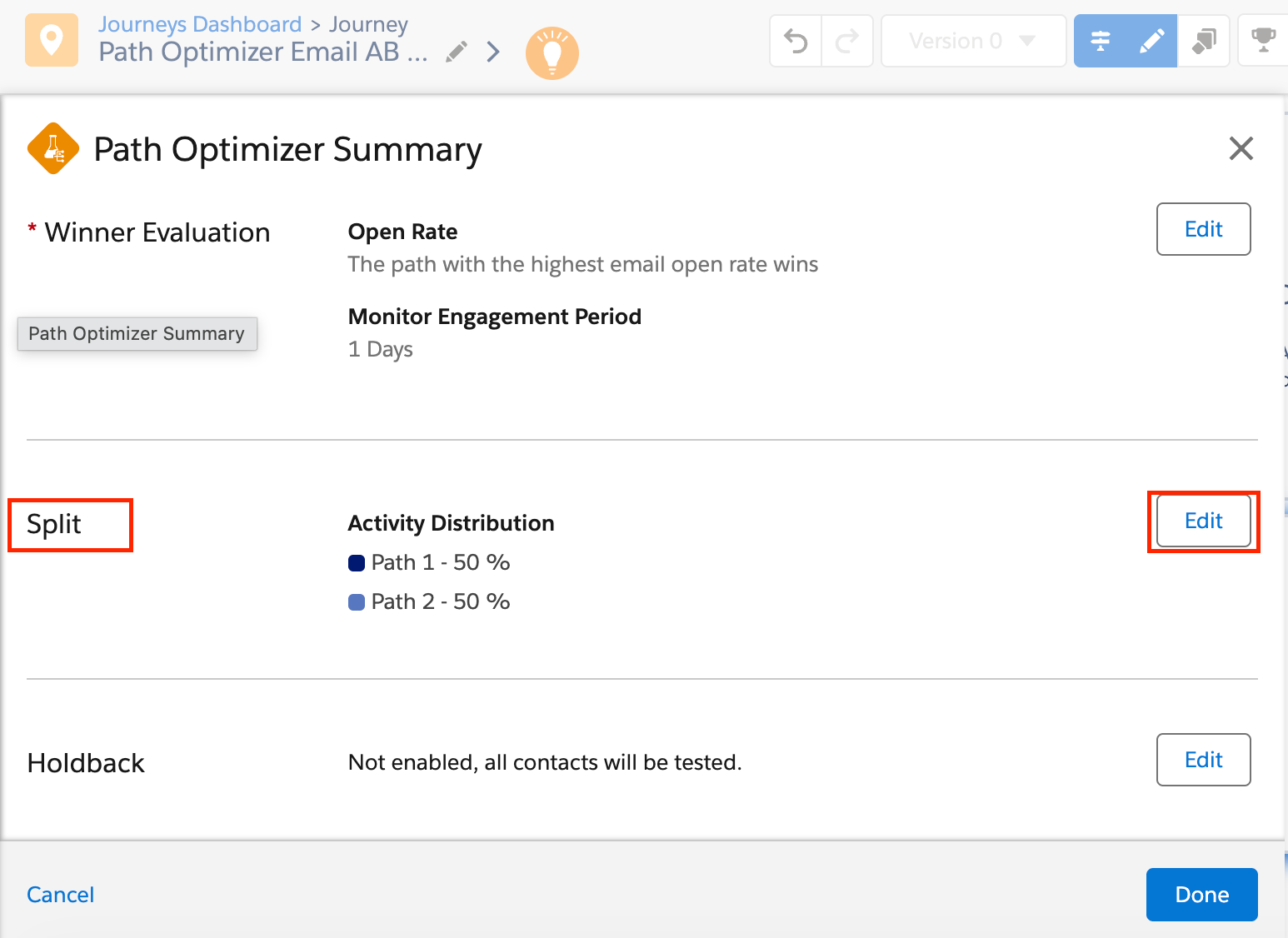Screen dimensions: 1288x938
Task: Click the pencil icon to rename journey
Action: (456, 52)
